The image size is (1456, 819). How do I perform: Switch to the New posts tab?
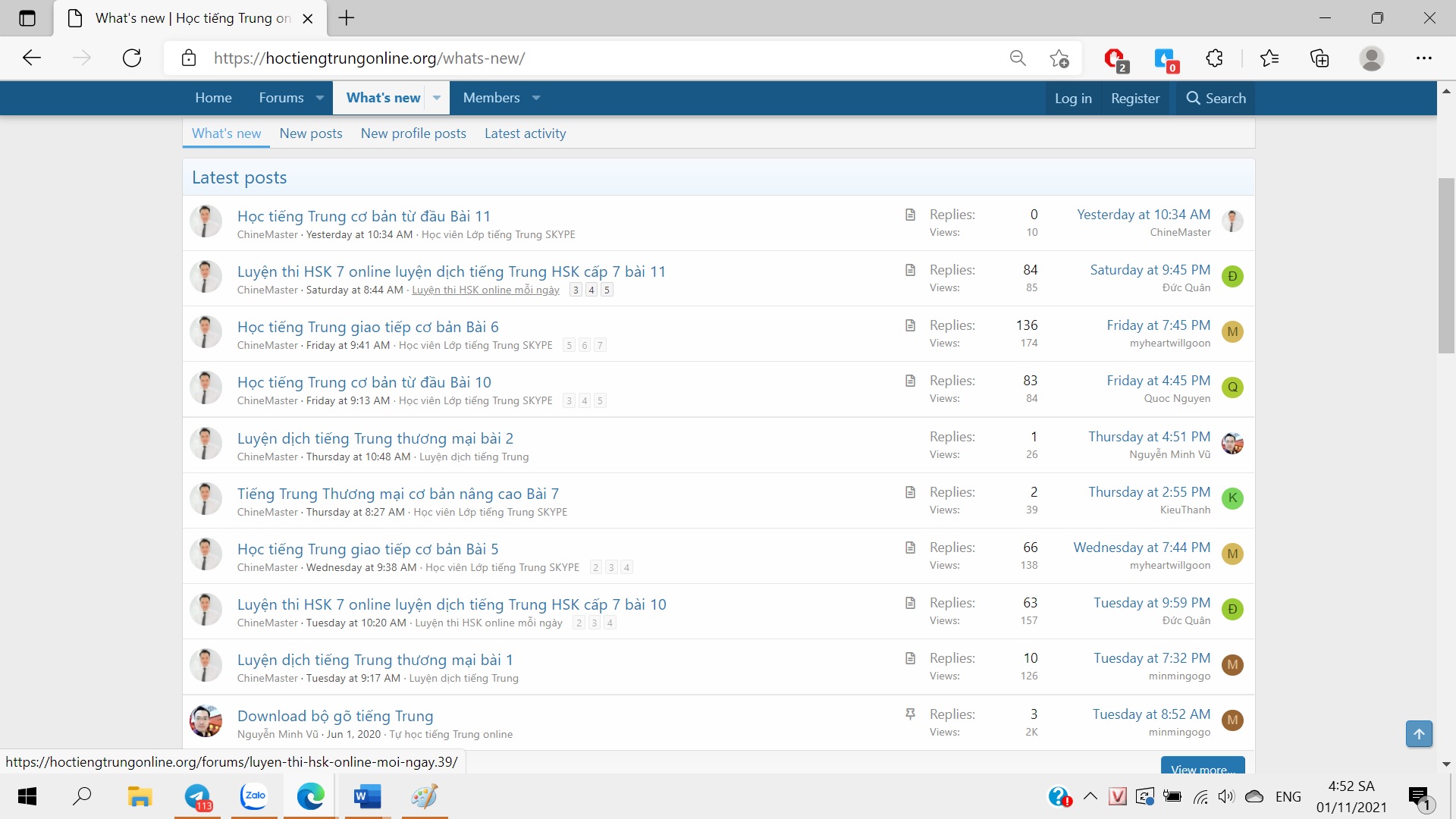[x=311, y=133]
